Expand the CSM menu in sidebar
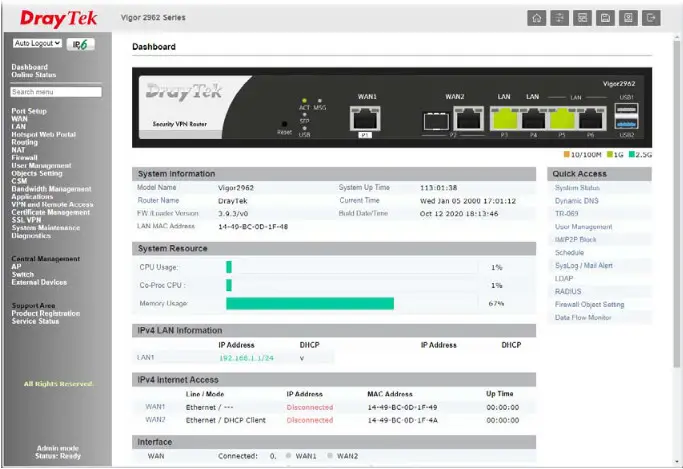Image resolution: width=683 pixels, height=469 pixels. tap(19, 181)
